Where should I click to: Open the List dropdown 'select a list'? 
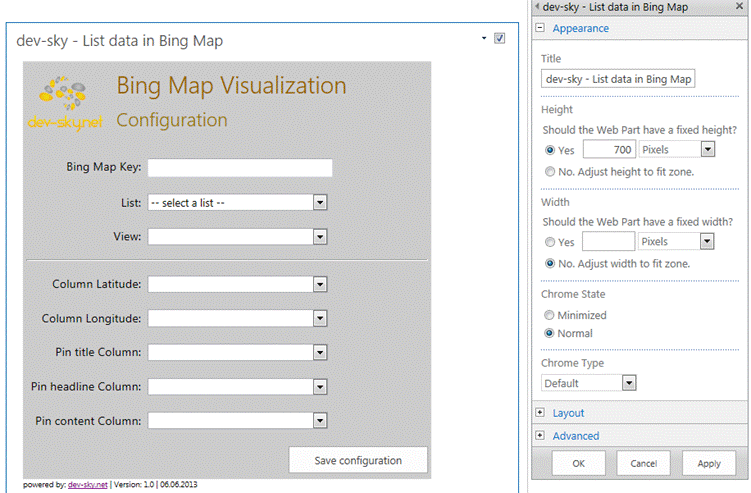point(237,203)
